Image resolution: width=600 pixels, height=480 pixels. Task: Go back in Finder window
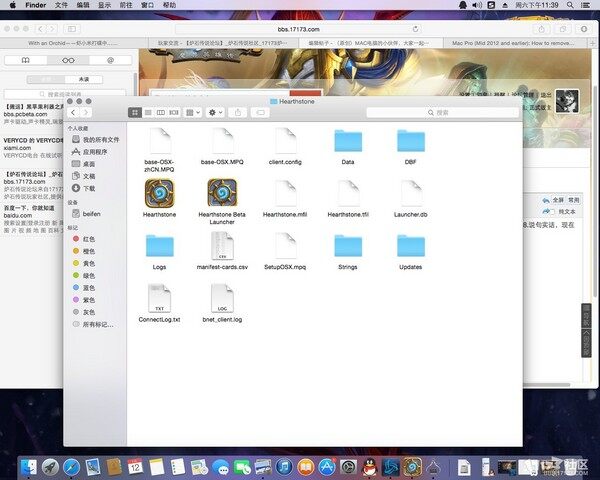pos(73,112)
